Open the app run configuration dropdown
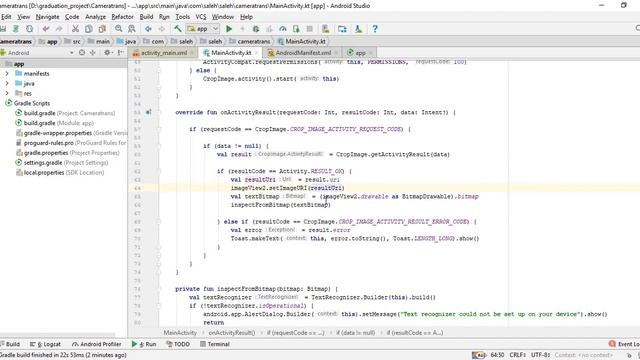 point(203,29)
